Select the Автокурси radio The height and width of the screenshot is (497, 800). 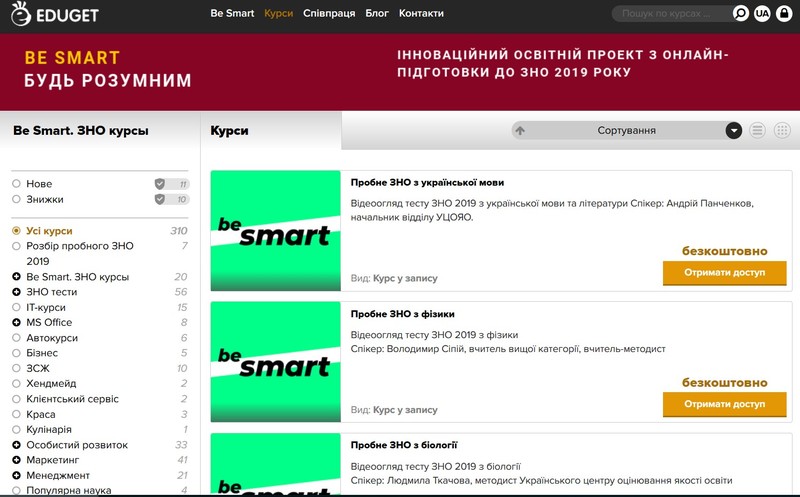click(16, 338)
